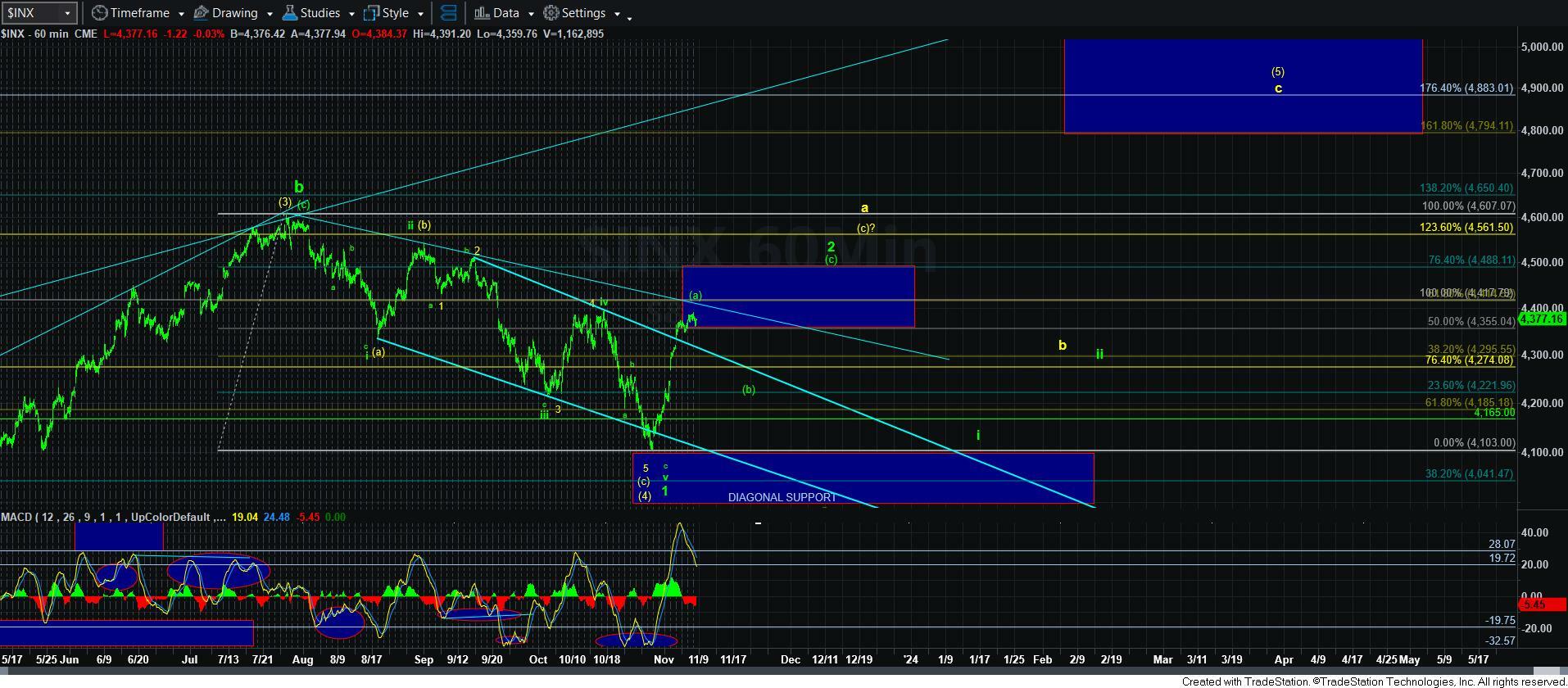Open the toolbar overflow arrow after Settings

click(x=629, y=17)
